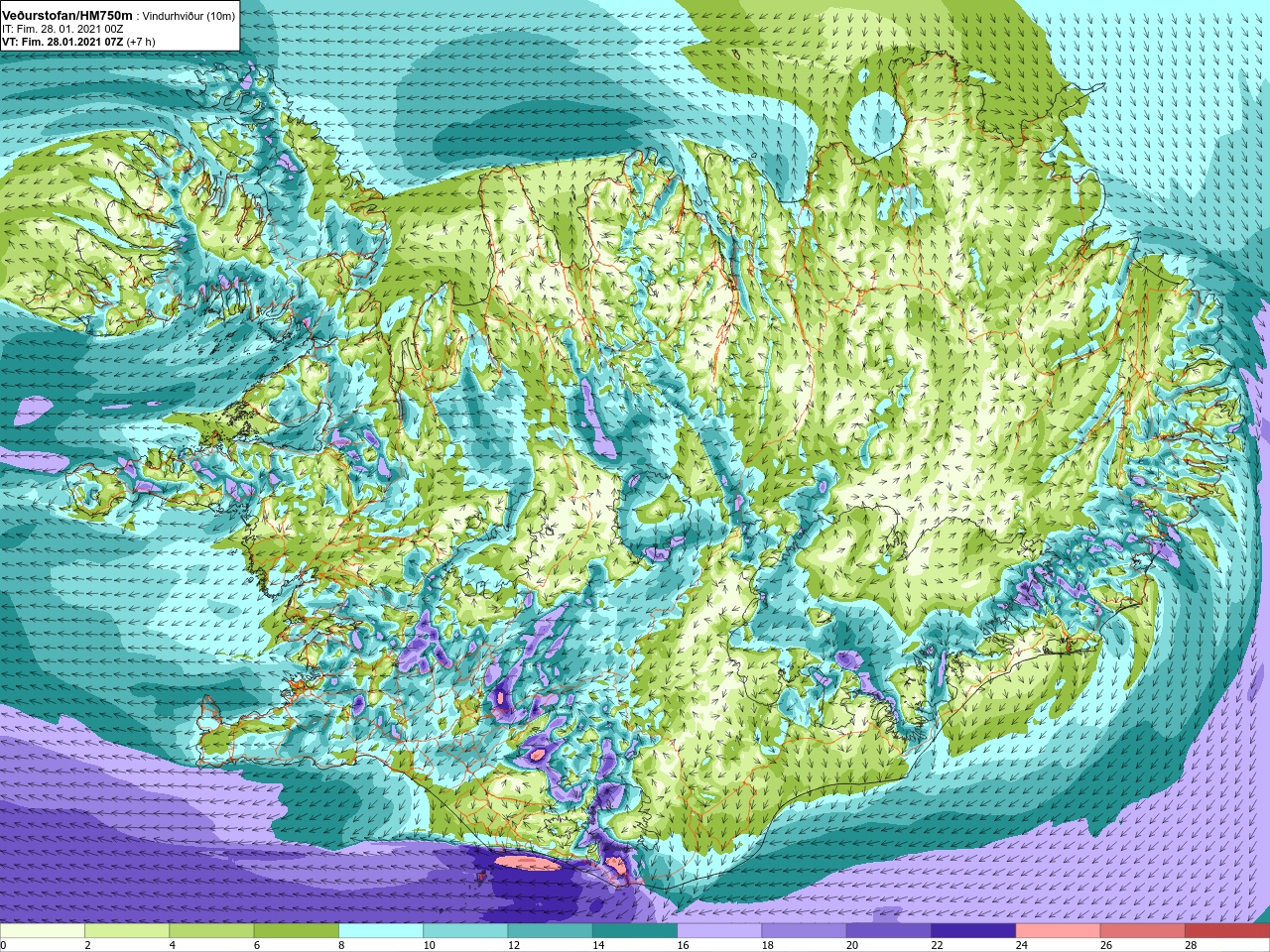
Task: Select the pink 24–26 legend swatch
Action: point(1058,931)
